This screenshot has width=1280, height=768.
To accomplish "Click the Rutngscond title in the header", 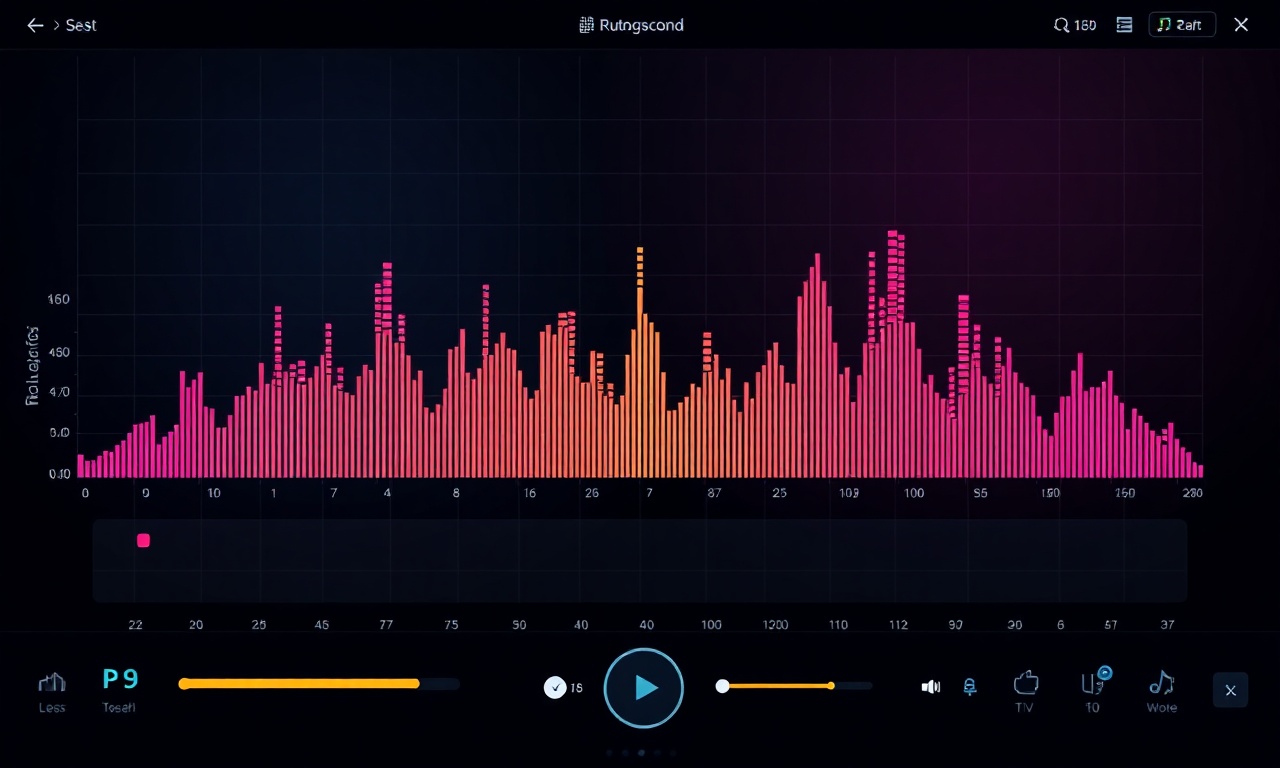I will (x=632, y=25).
